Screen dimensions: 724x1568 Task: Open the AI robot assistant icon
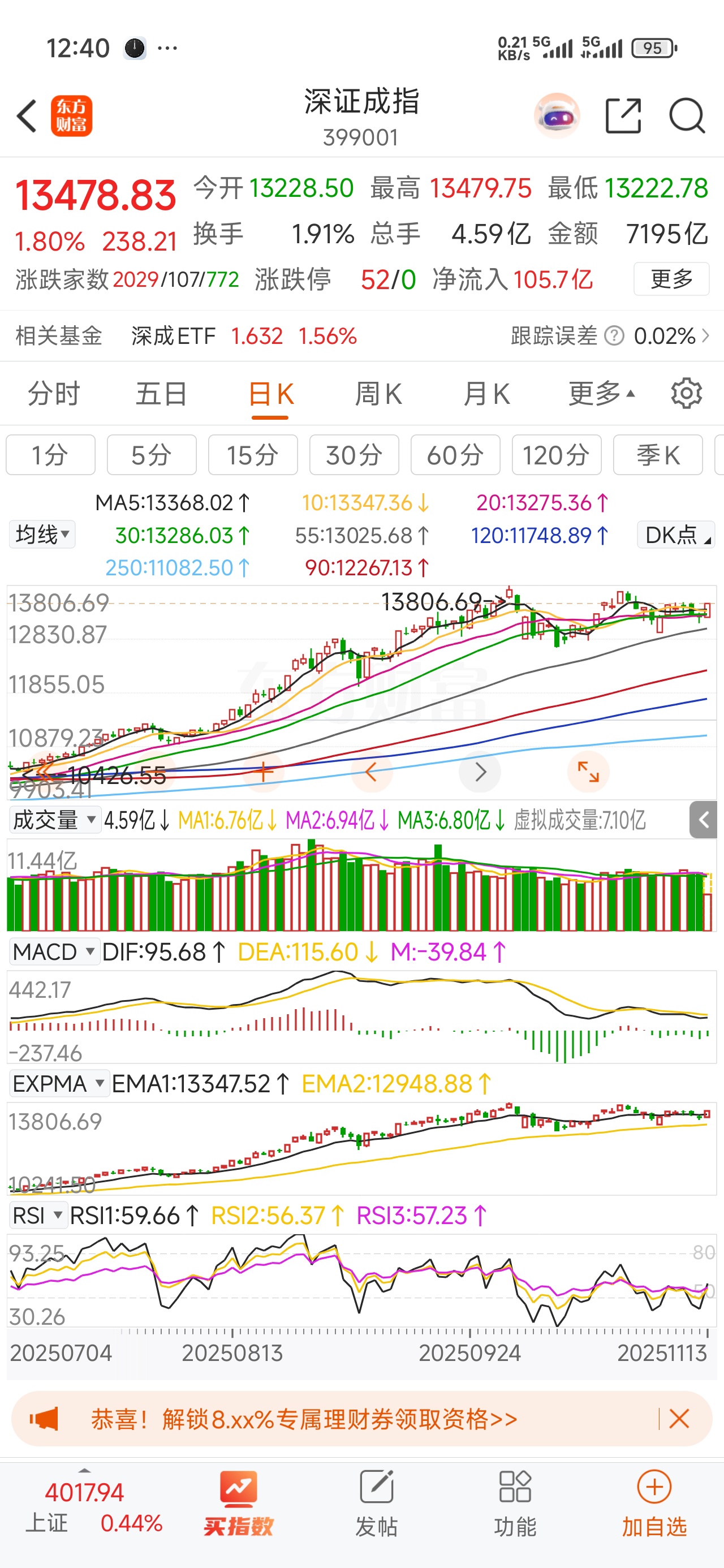(557, 115)
